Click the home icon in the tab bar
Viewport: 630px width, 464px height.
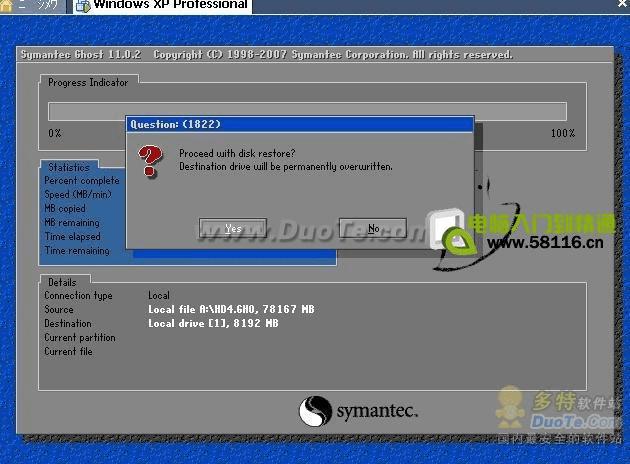(6, 6)
